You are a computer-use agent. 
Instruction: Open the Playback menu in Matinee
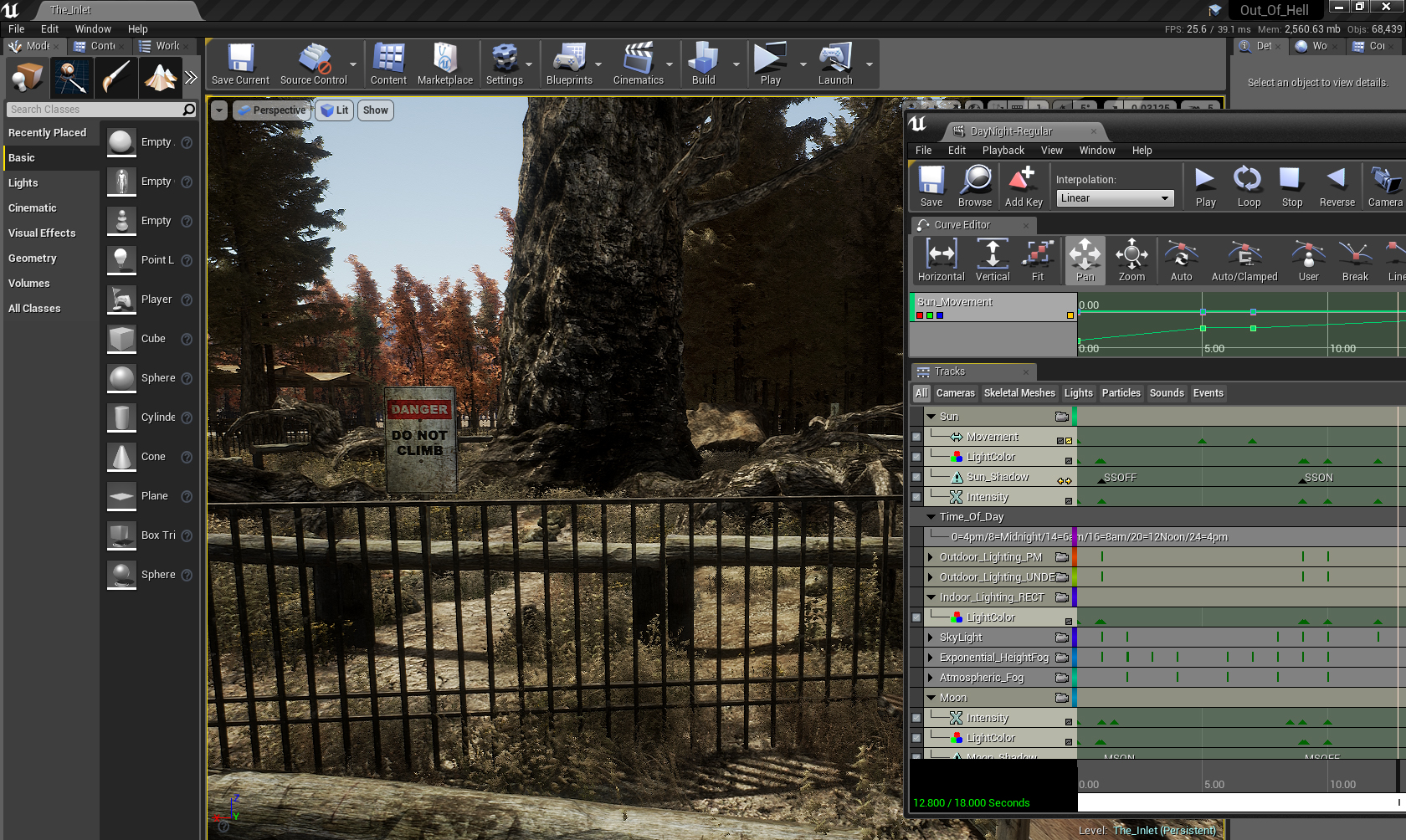(x=1003, y=151)
